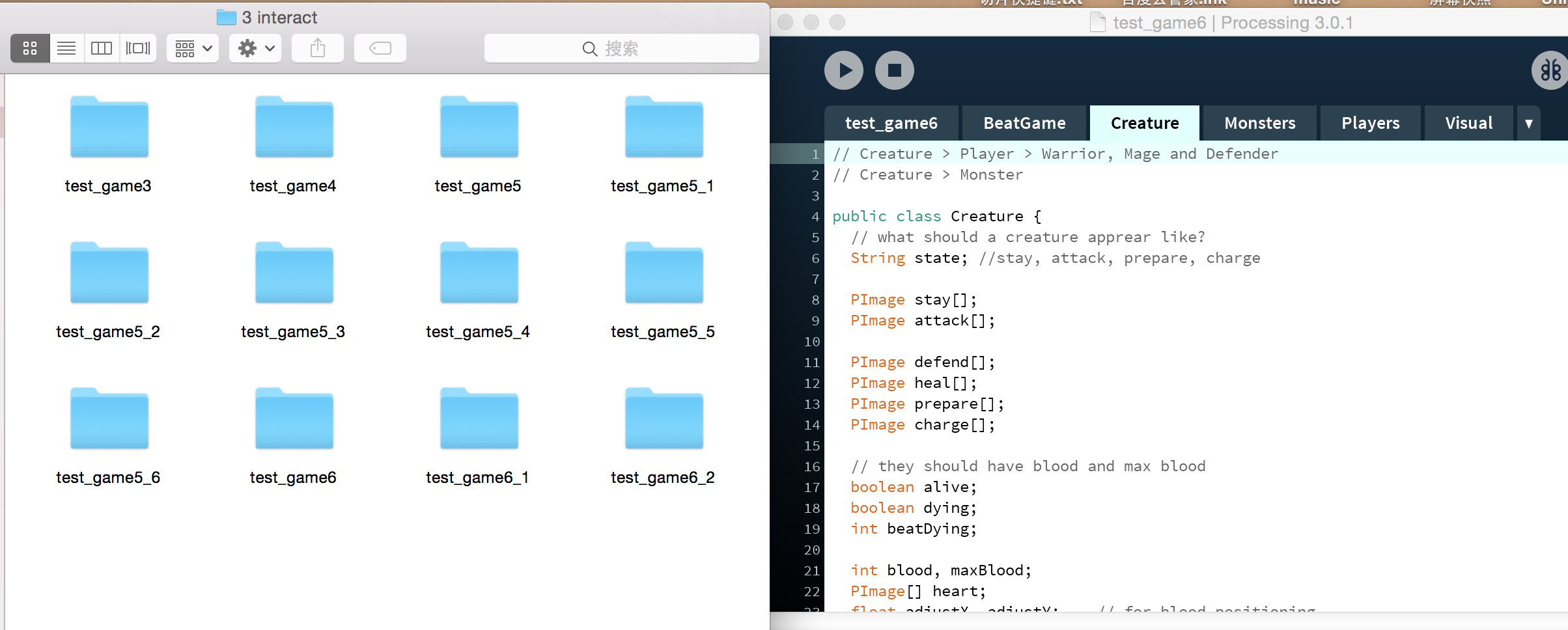
Task: Expand the hidden tabs arrow
Action: click(1528, 123)
